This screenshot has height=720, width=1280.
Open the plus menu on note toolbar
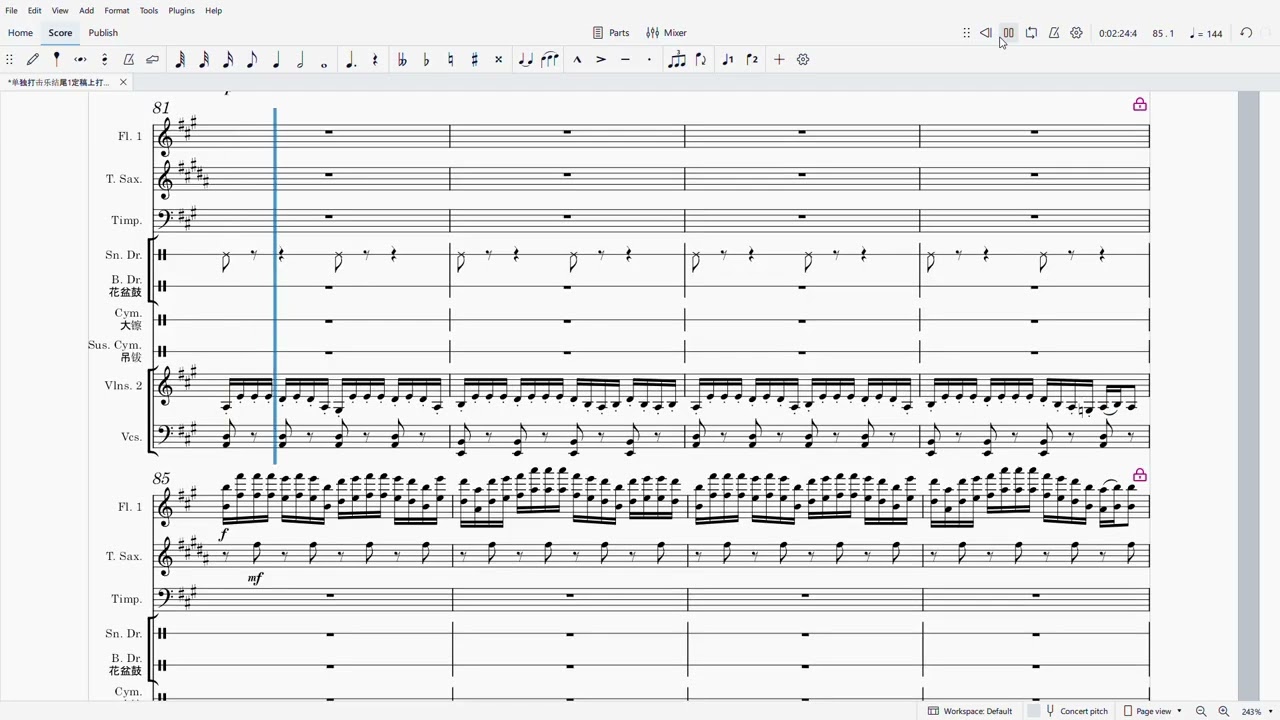pyautogui.click(x=779, y=60)
